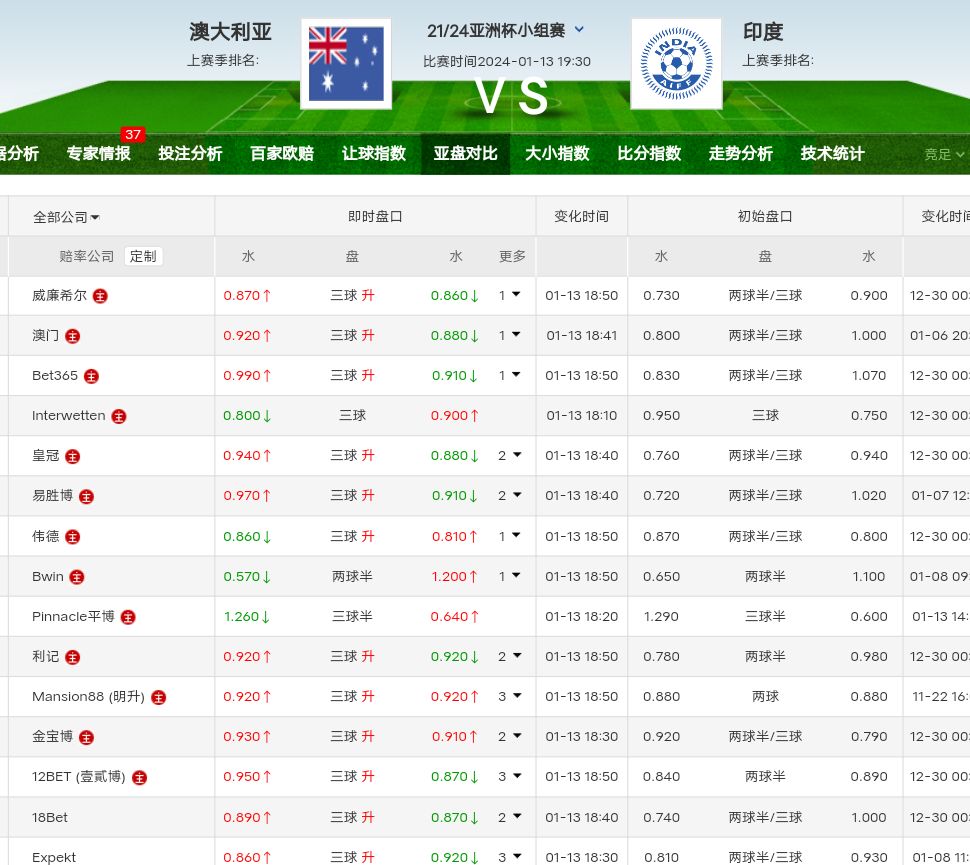Screen dimensions: 970x865
Task: Expand more odds for 威廉希尔 row
Action: click(x=510, y=296)
